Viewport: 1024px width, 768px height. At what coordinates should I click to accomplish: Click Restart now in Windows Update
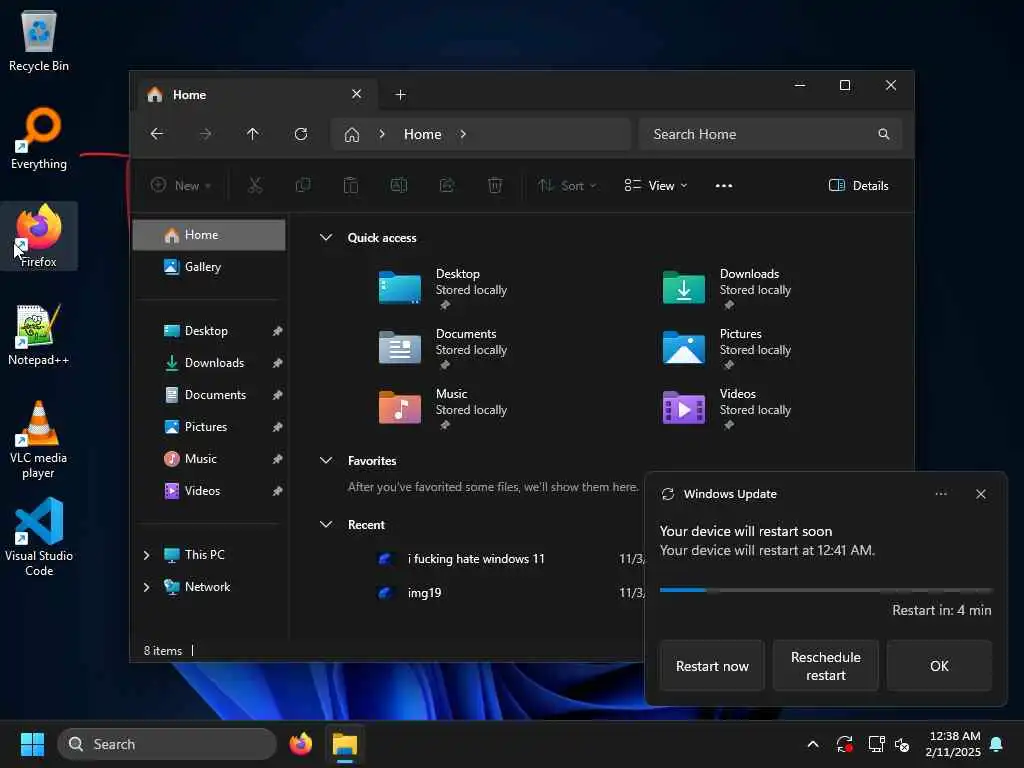click(x=712, y=665)
